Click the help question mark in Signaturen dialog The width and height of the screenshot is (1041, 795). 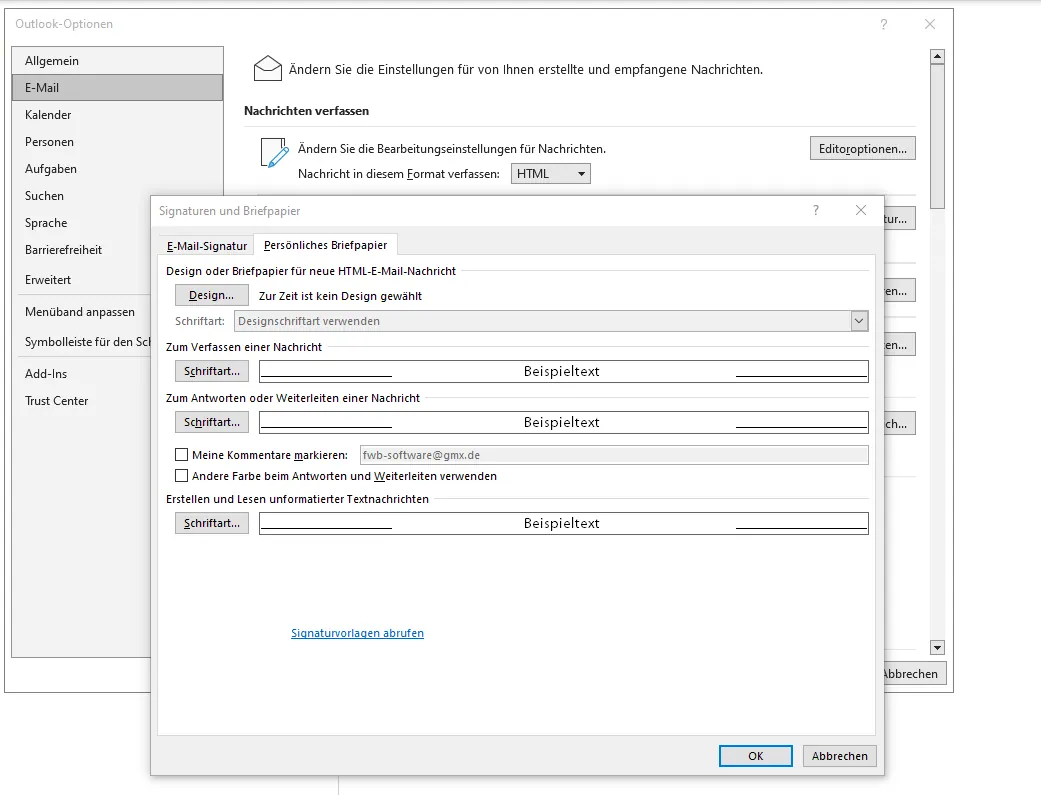816,211
